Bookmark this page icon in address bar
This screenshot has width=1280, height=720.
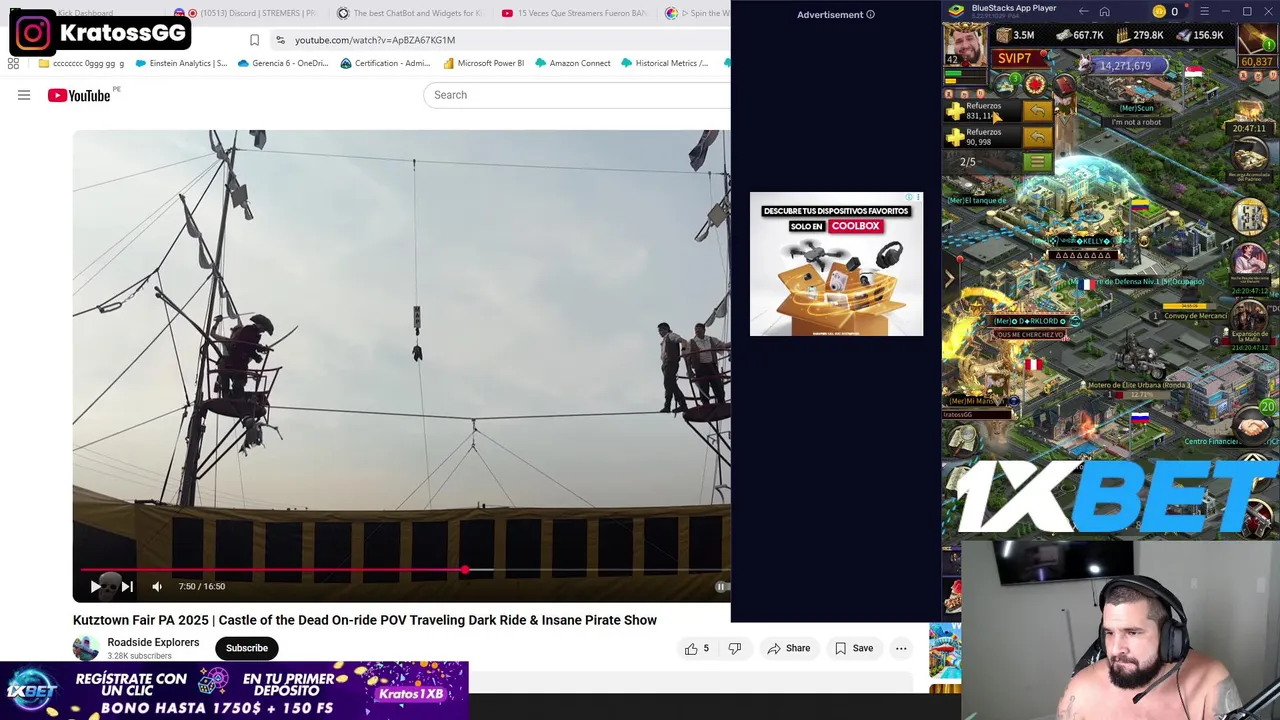click(254, 40)
